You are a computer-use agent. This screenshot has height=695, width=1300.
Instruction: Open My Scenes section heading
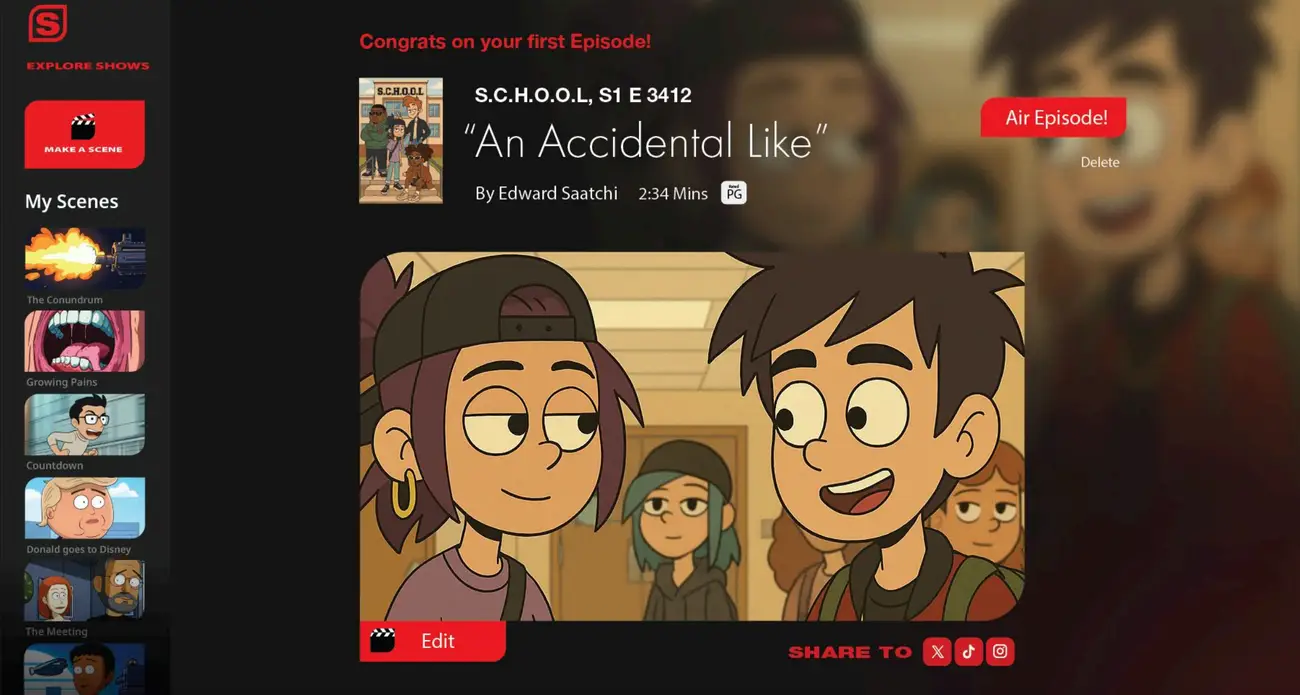(x=72, y=202)
